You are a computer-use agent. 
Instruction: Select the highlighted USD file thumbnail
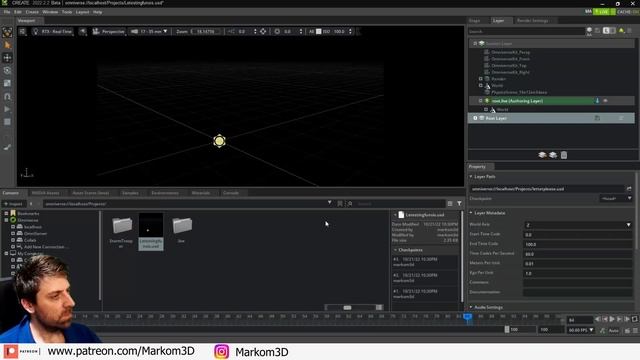pyautogui.click(x=151, y=231)
